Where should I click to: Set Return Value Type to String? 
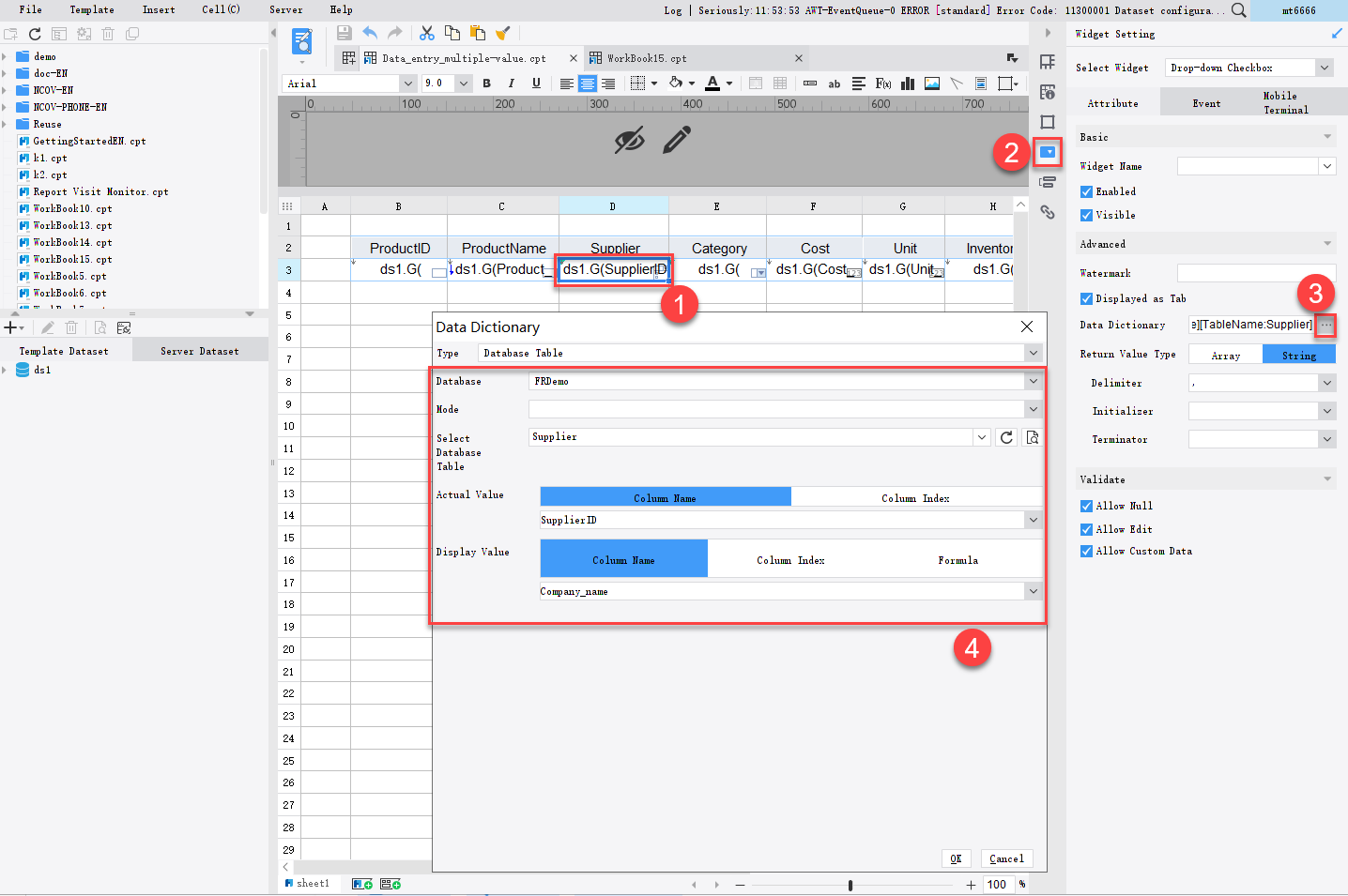pyautogui.click(x=1299, y=355)
